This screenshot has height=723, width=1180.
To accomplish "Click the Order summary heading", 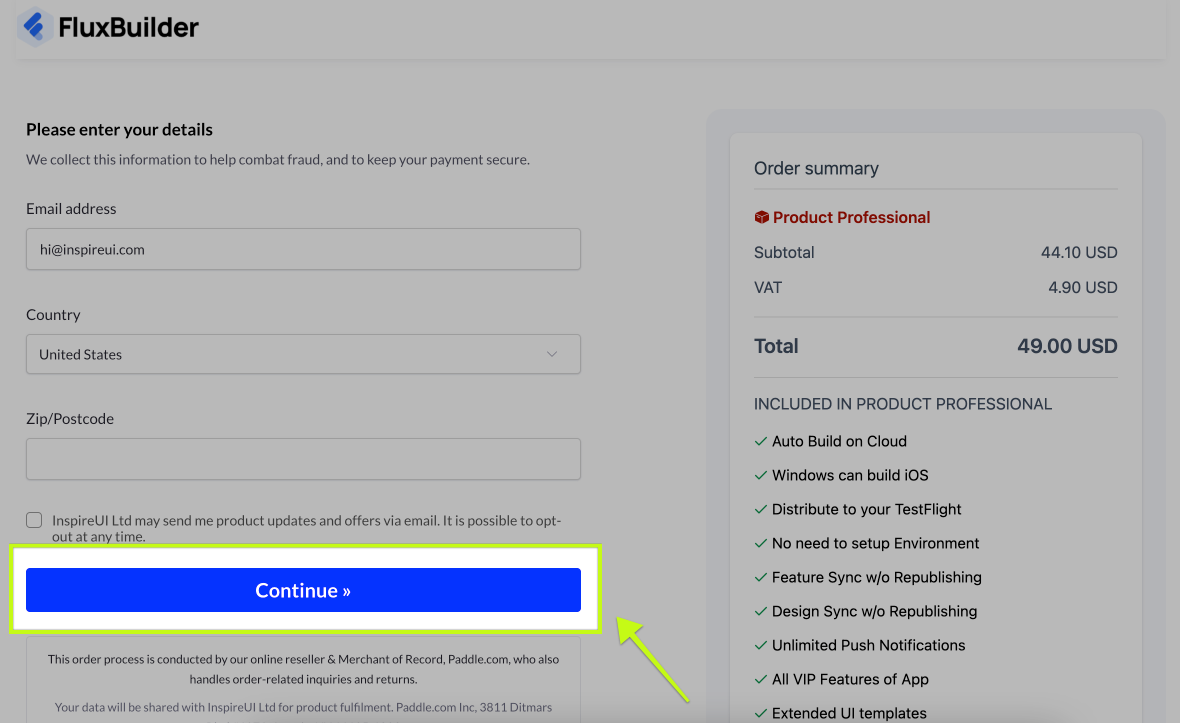I will (816, 168).
